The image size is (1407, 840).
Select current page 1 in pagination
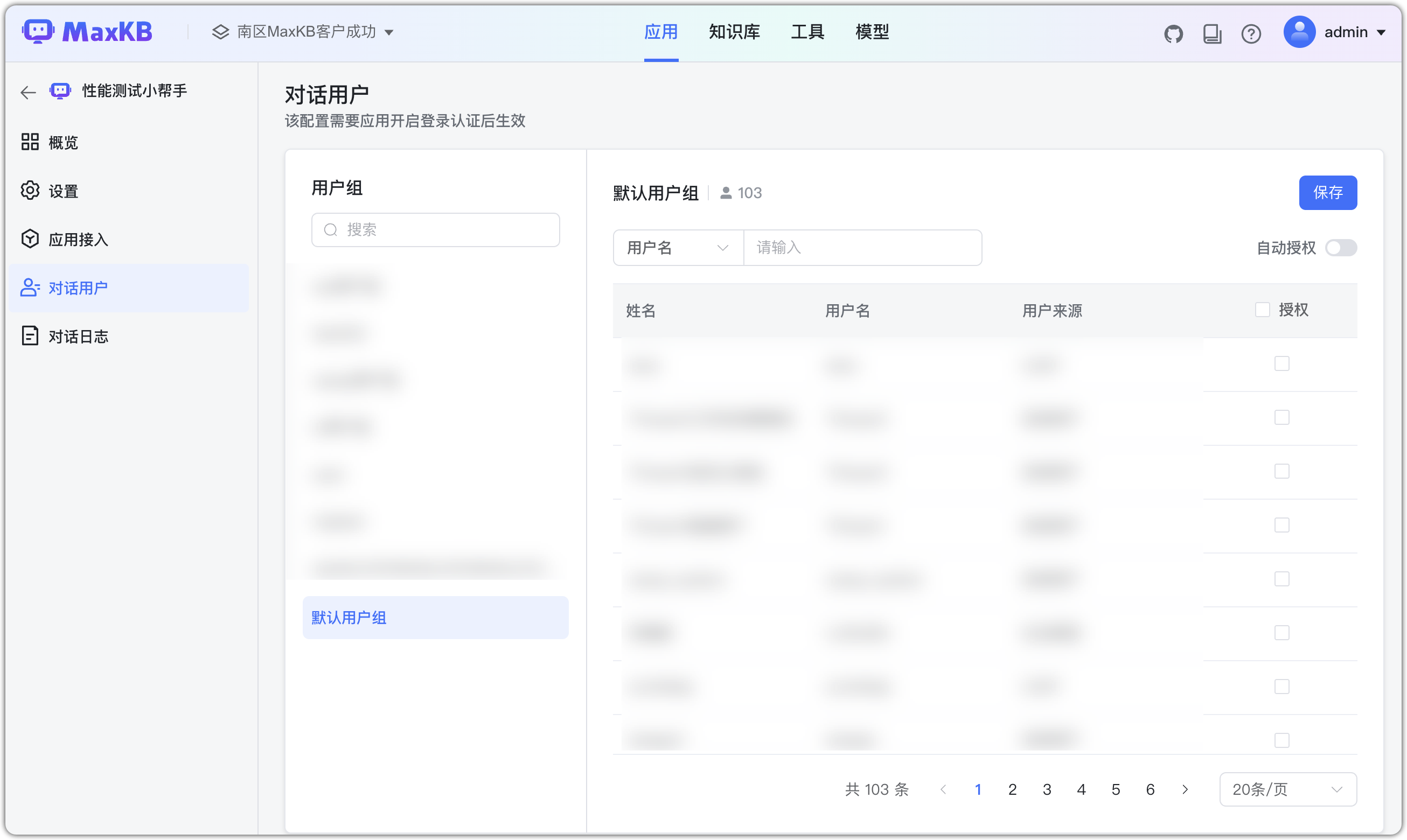[x=977, y=789]
